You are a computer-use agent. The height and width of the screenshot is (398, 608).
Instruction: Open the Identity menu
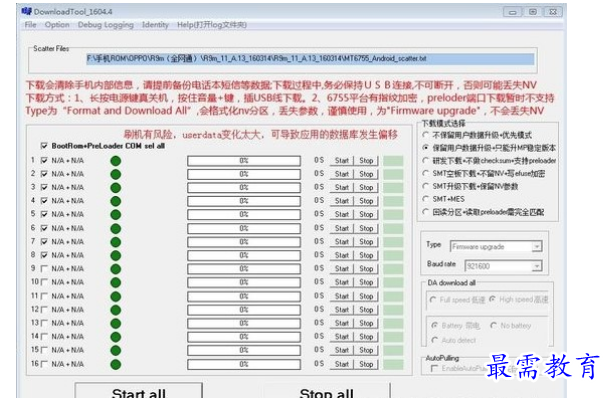coord(155,25)
